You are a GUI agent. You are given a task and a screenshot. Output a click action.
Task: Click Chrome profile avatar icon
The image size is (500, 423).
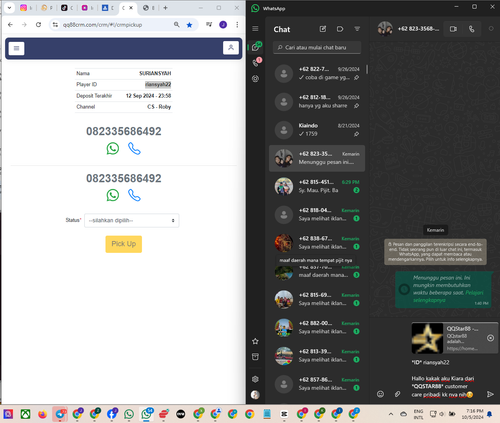[x=223, y=25]
